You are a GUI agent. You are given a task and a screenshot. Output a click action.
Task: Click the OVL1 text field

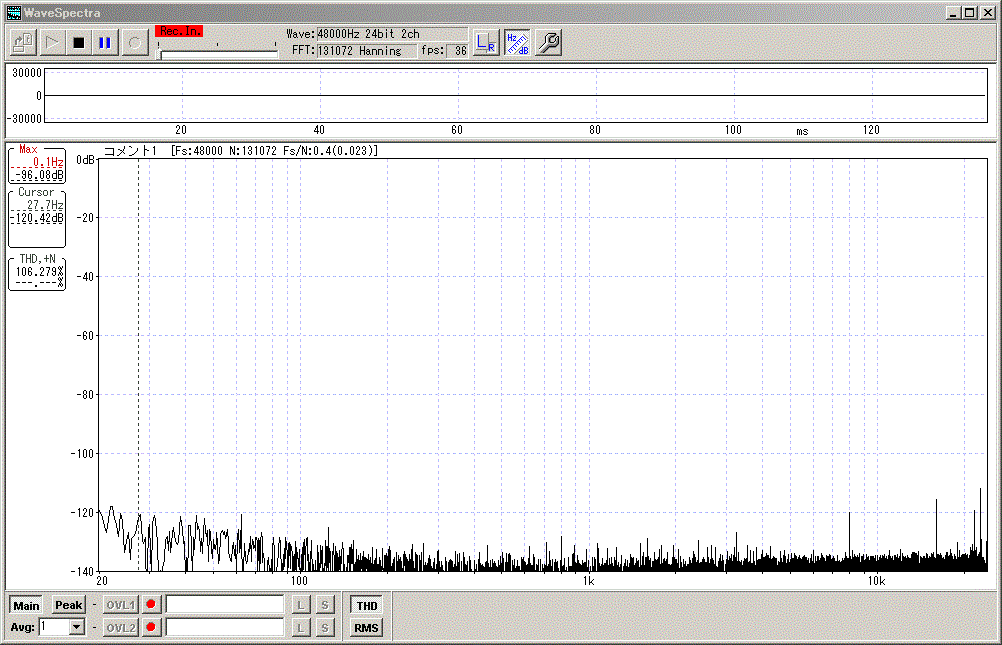tap(224, 605)
